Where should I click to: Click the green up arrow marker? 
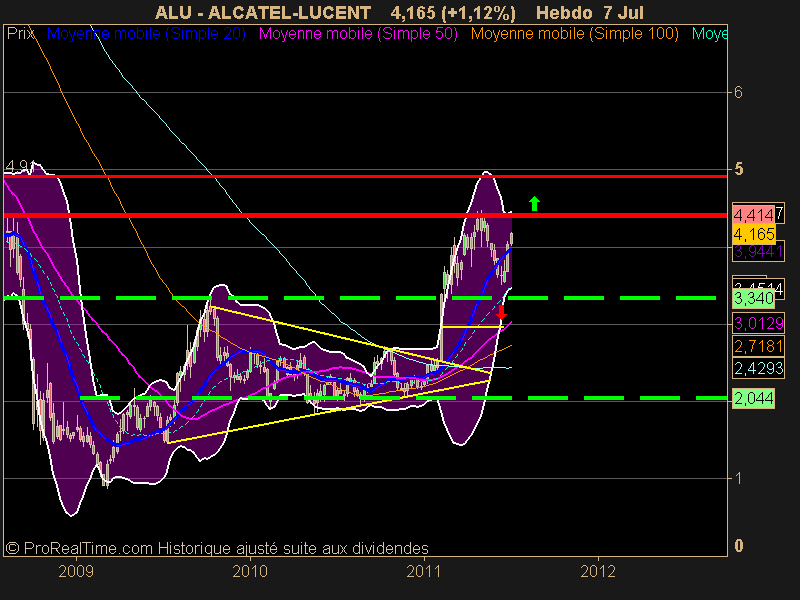[x=534, y=204]
